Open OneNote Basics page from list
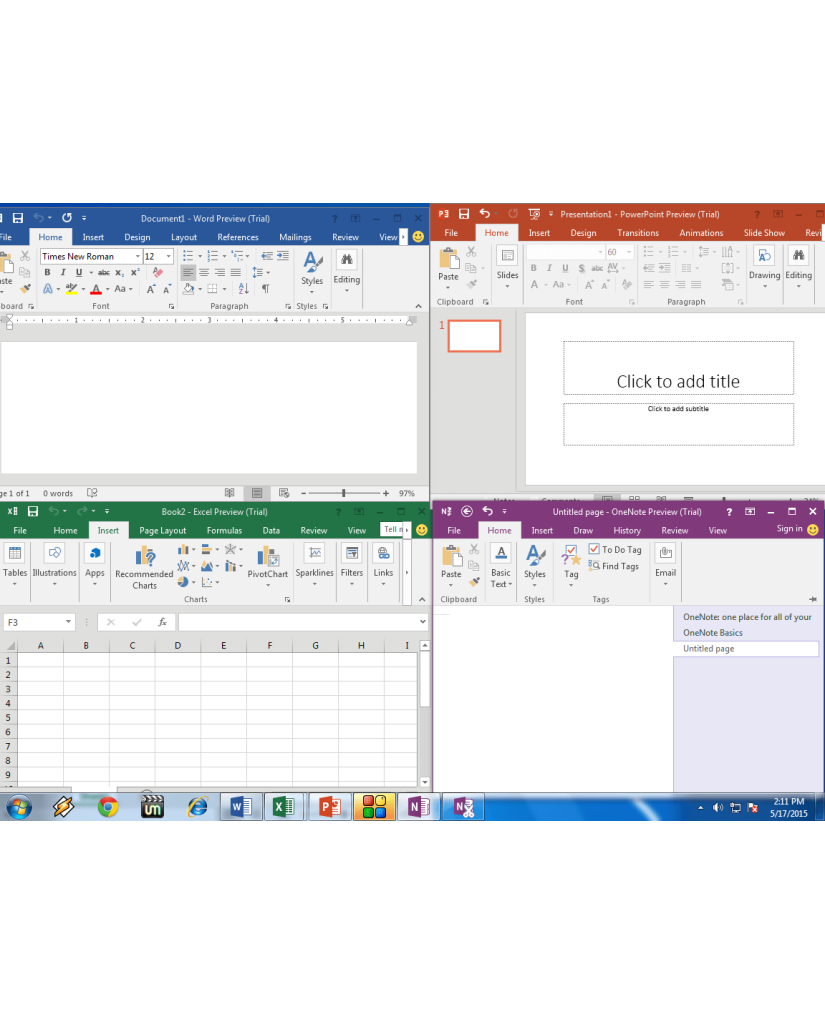 pos(713,633)
